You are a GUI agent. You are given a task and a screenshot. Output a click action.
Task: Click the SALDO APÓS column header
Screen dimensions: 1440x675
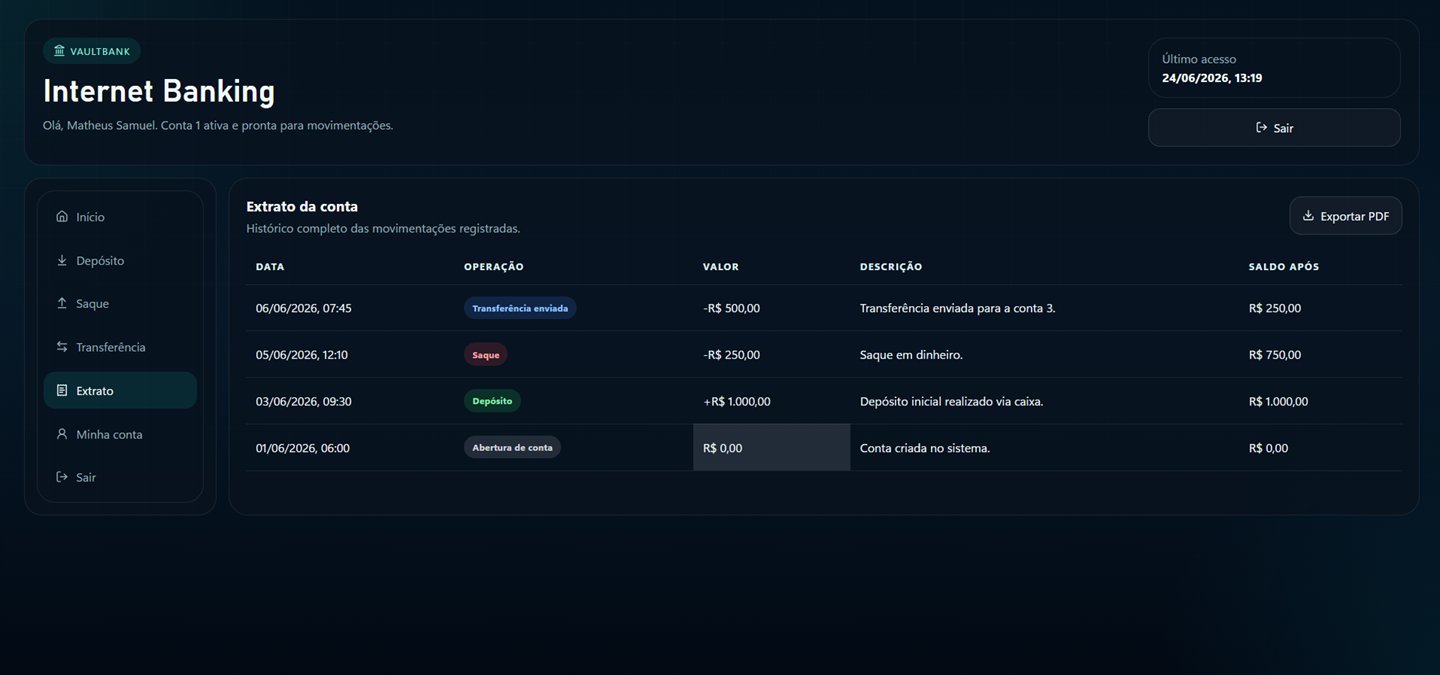tap(1284, 267)
